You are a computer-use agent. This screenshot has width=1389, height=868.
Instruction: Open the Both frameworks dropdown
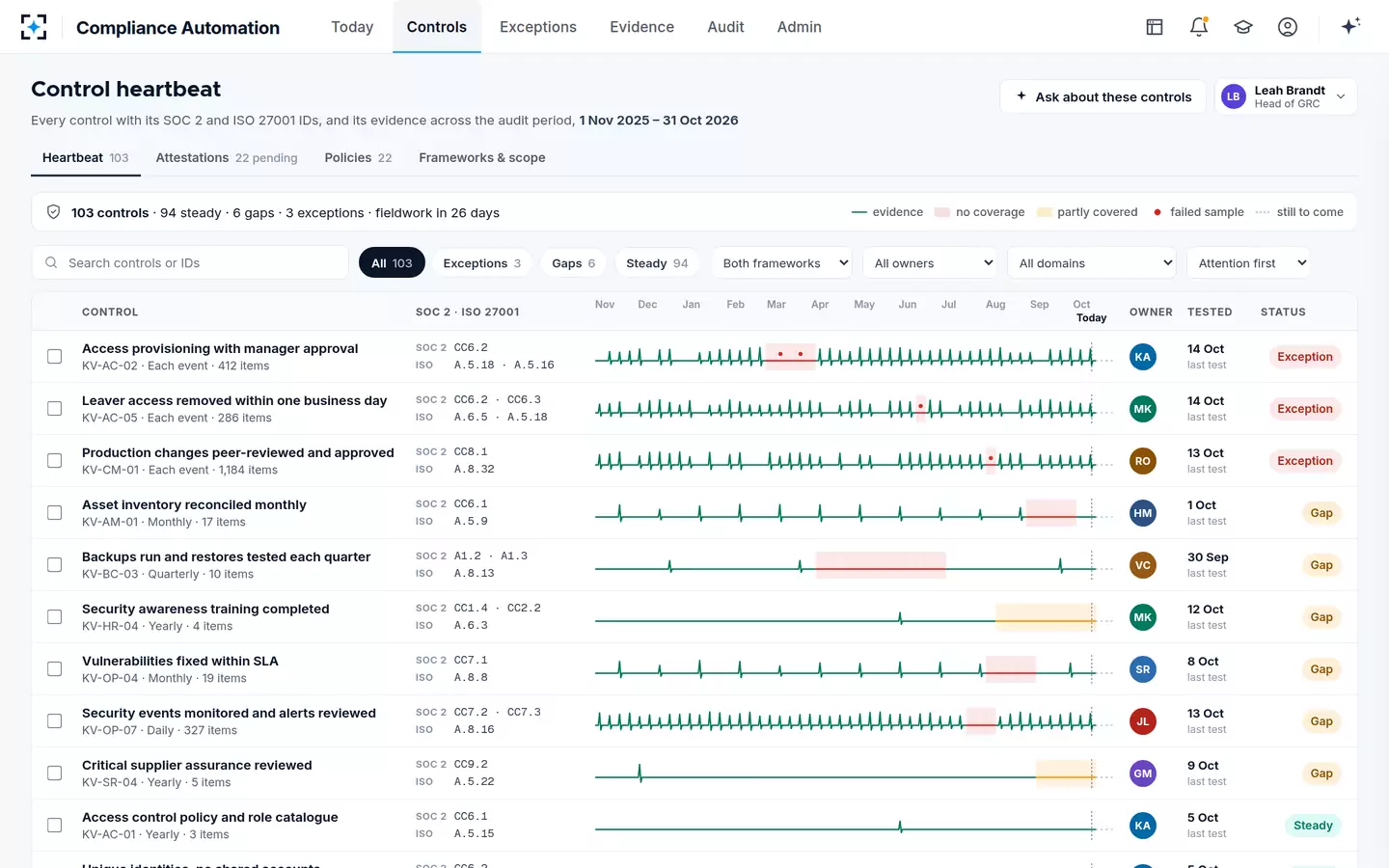coord(783,262)
